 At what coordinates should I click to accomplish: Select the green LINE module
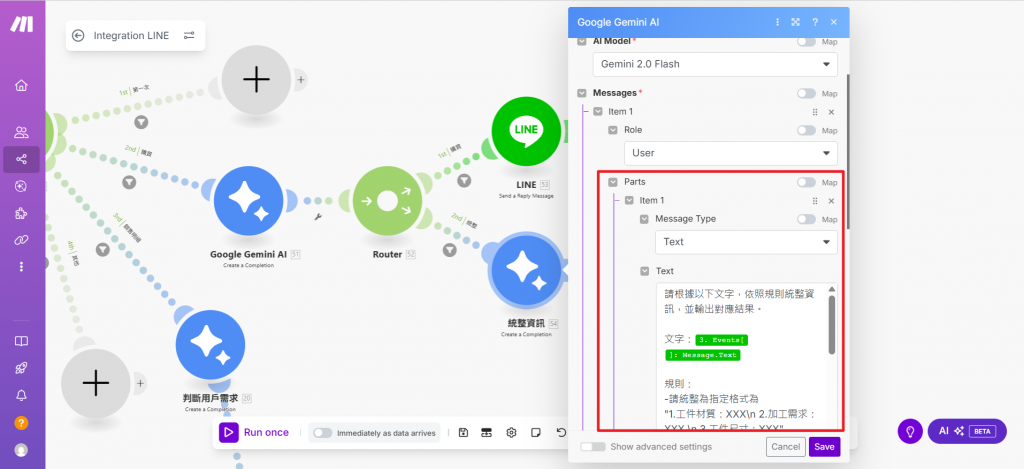coord(526,130)
